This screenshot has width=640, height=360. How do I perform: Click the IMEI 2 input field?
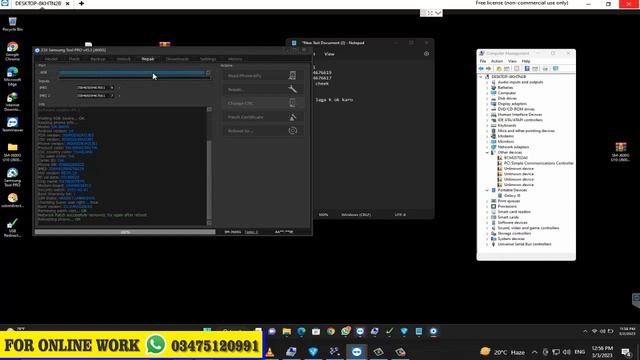click(96, 96)
